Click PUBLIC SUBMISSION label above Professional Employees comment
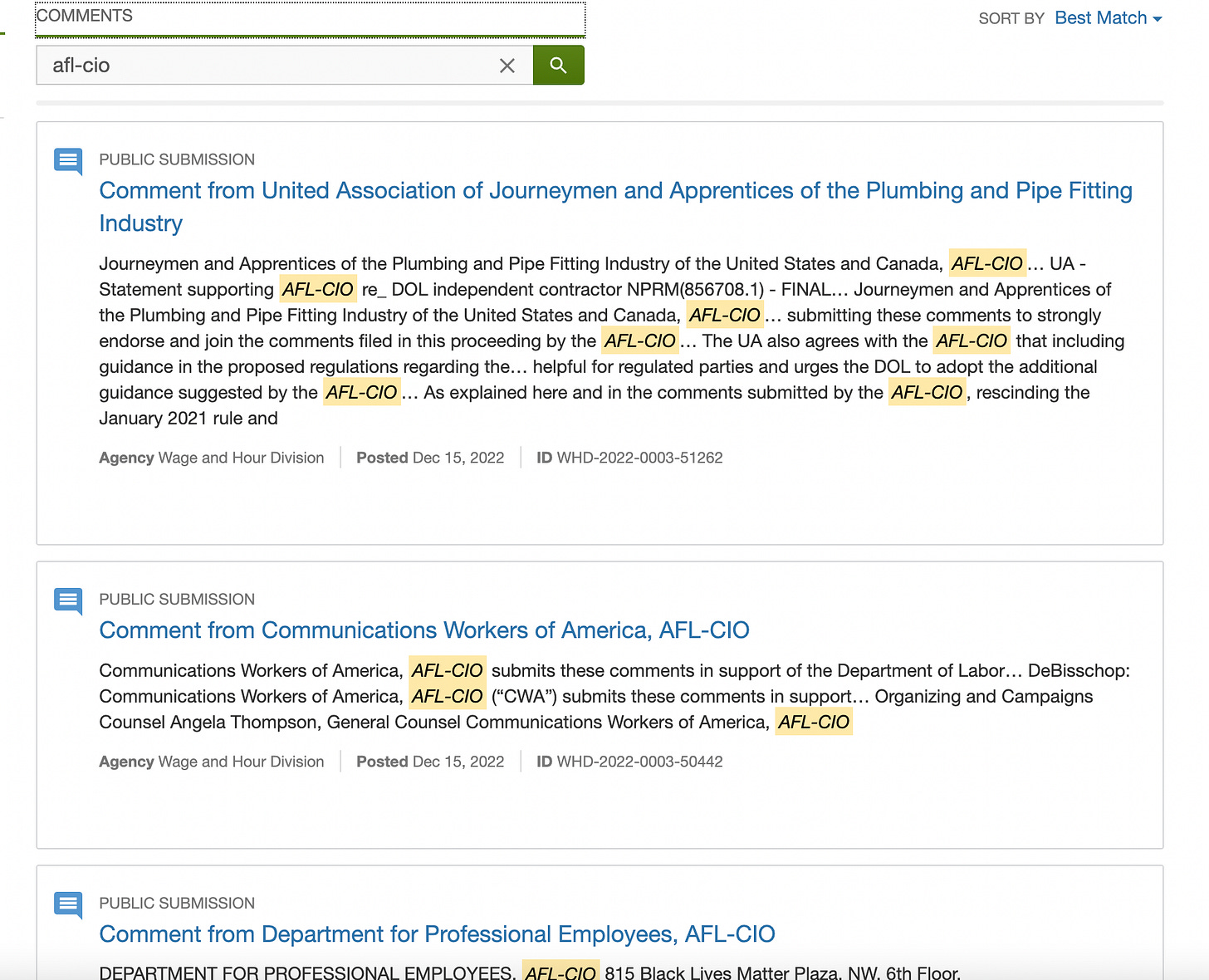Viewport: 1209px width, 980px height. coord(177,904)
